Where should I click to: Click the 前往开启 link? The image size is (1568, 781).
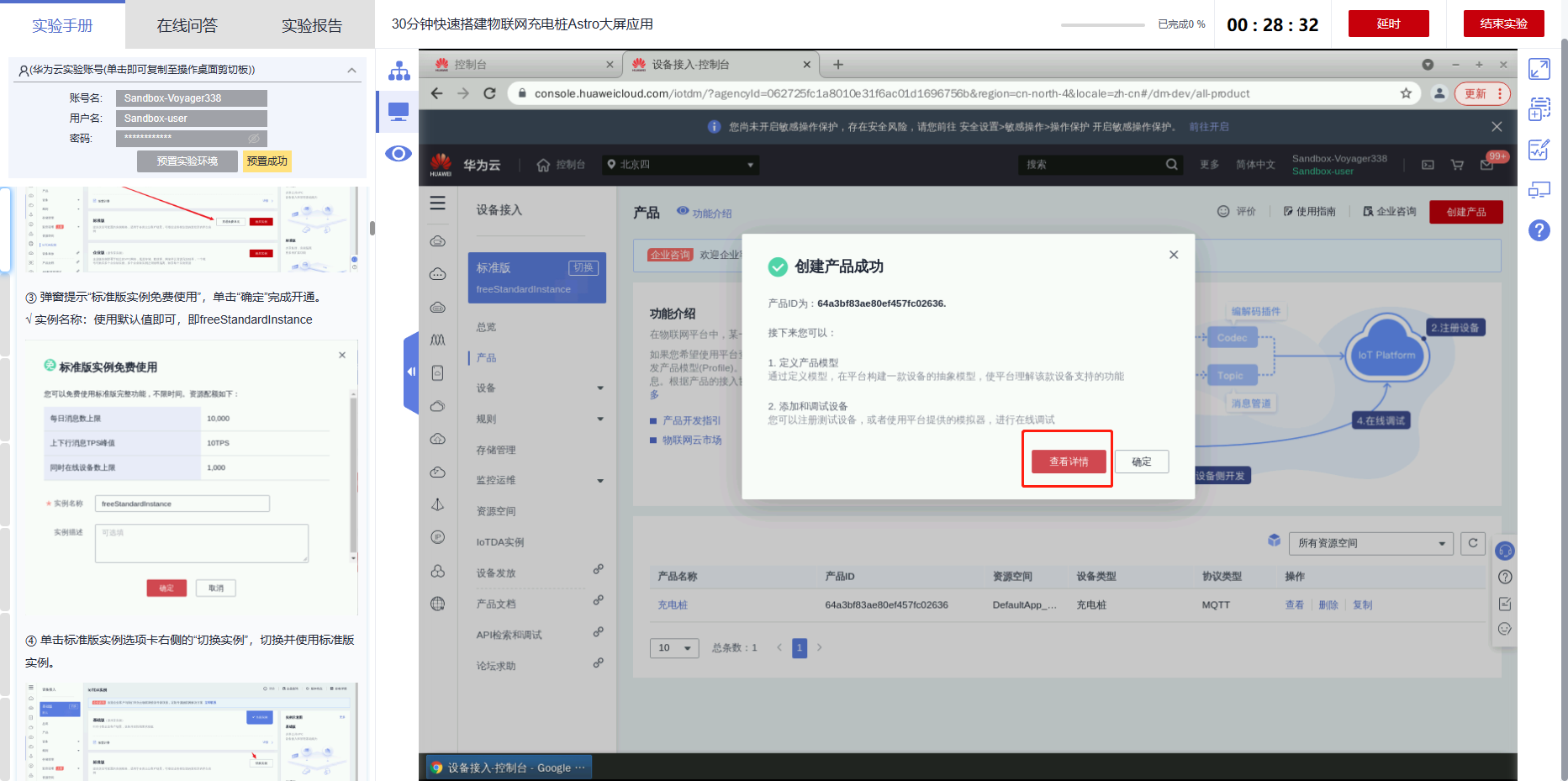coord(1209,127)
